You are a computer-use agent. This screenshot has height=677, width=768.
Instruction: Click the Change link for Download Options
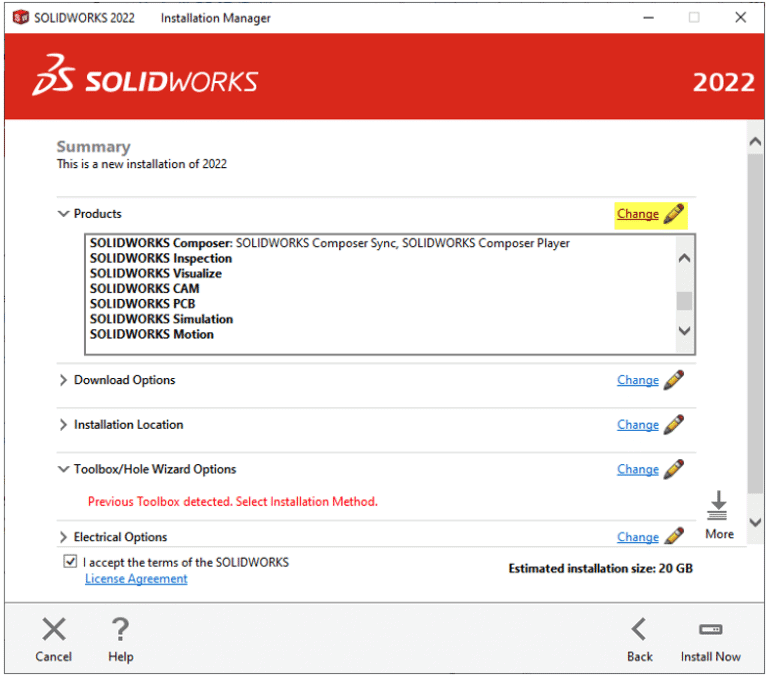click(638, 380)
